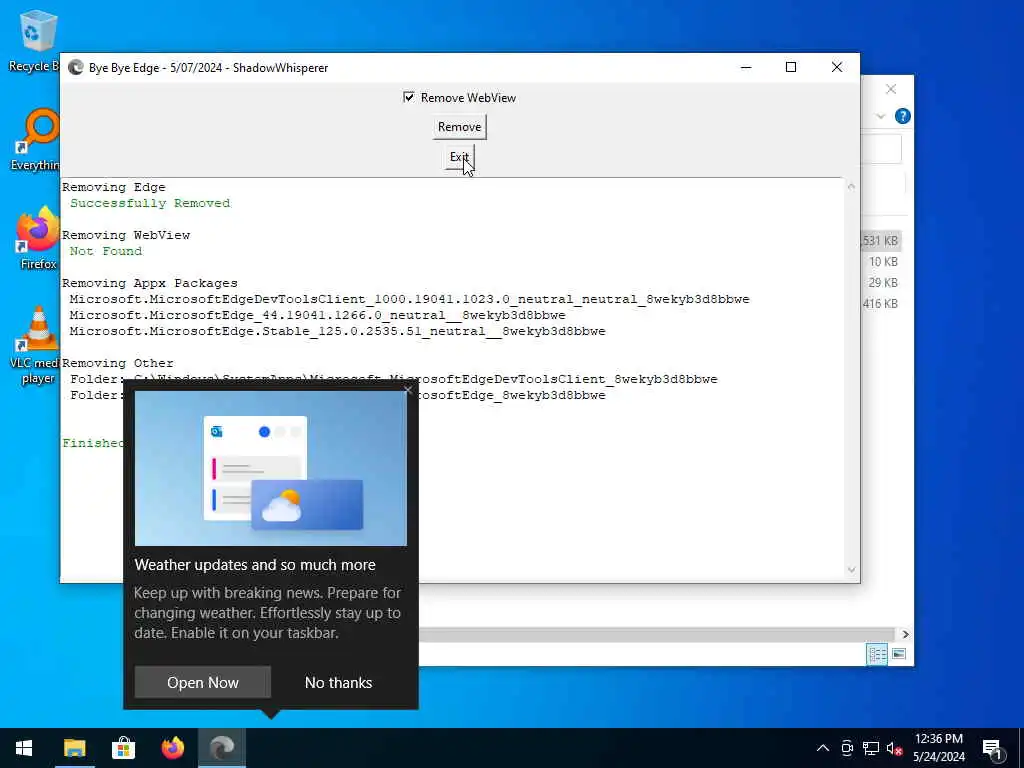Choose No thanks in weather popup
This screenshot has width=1024, height=768.
point(338,682)
